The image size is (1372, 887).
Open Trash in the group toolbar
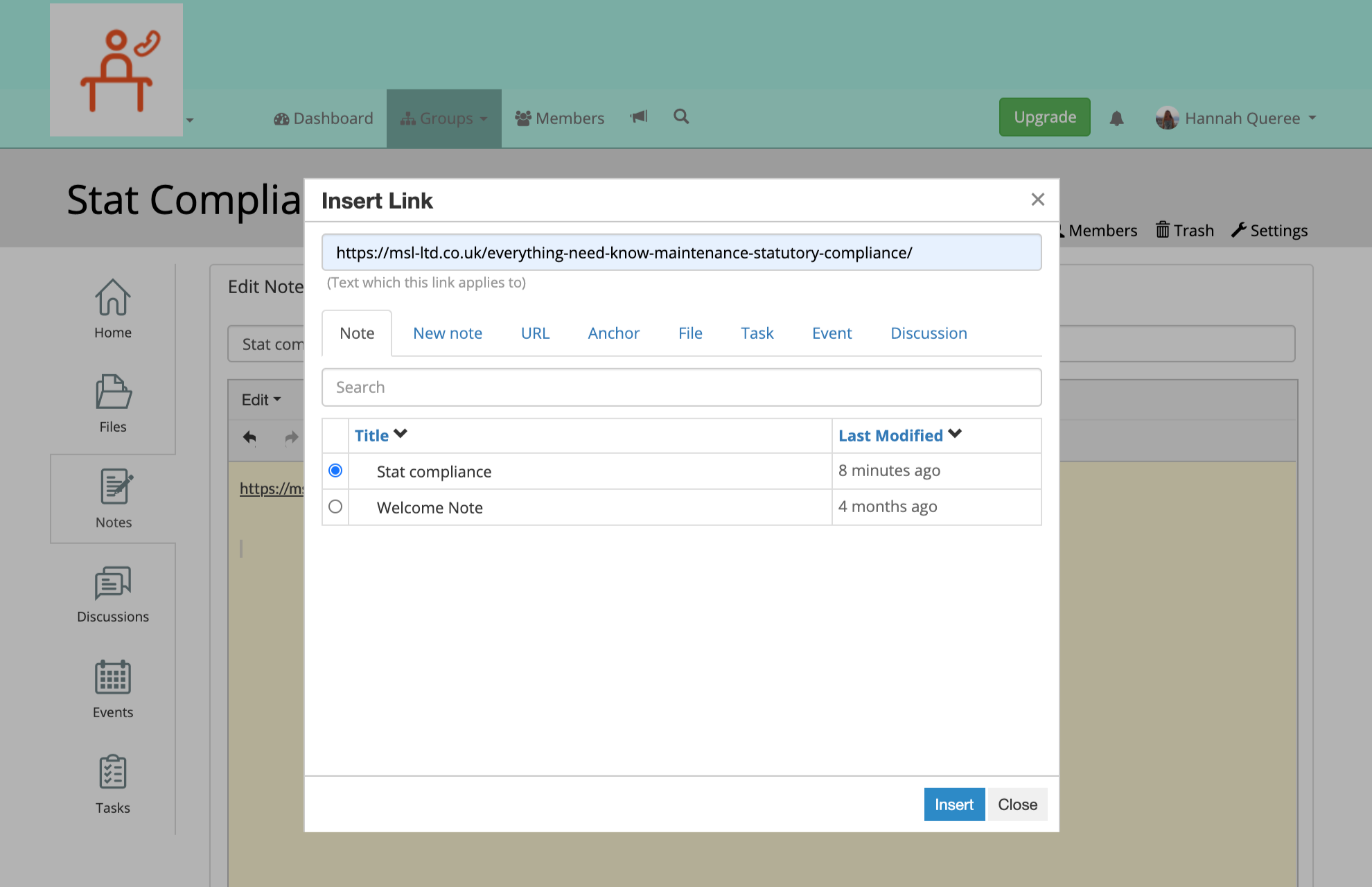pos(1185,230)
